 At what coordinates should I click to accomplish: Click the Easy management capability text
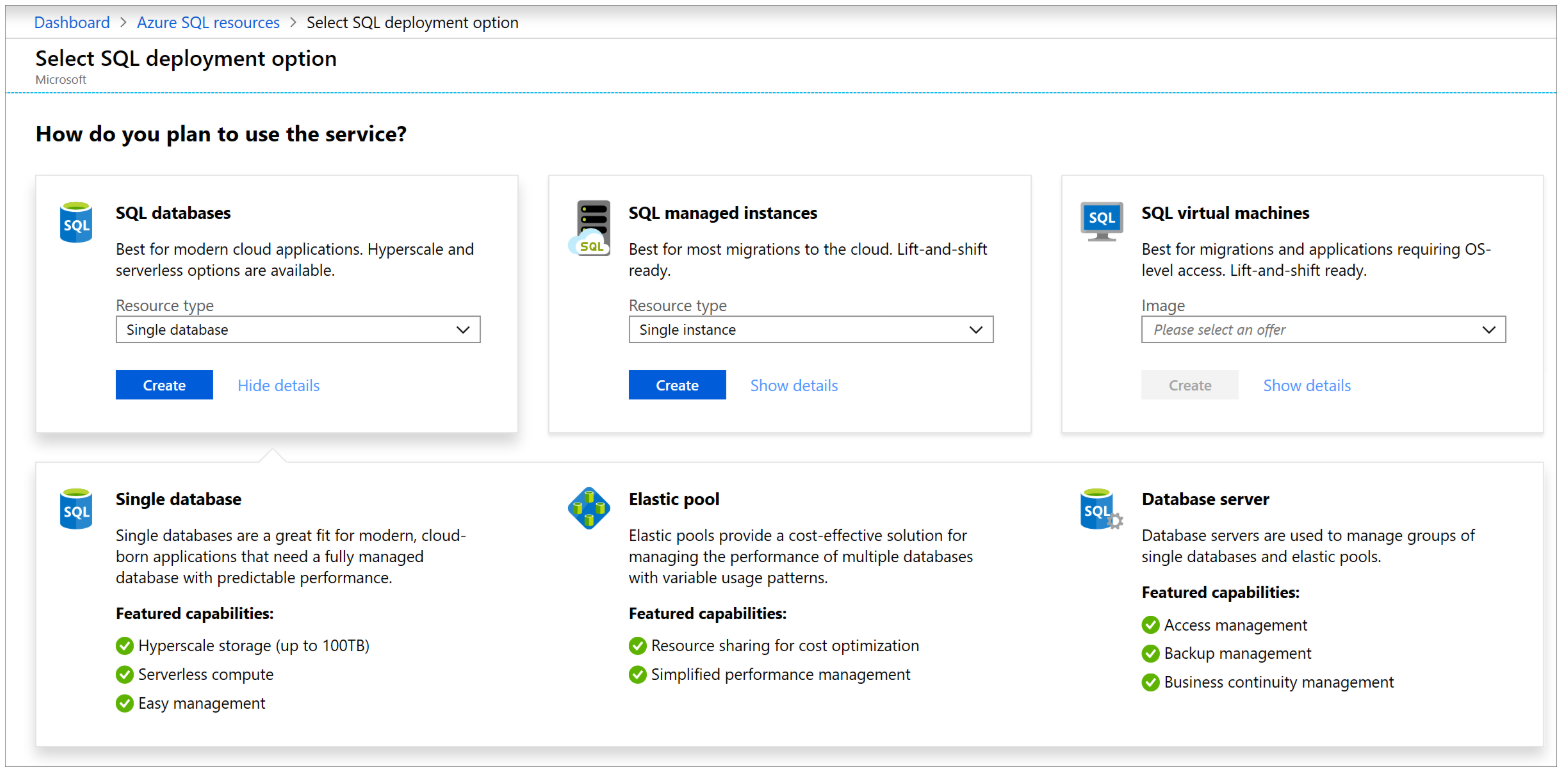pos(202,704)
